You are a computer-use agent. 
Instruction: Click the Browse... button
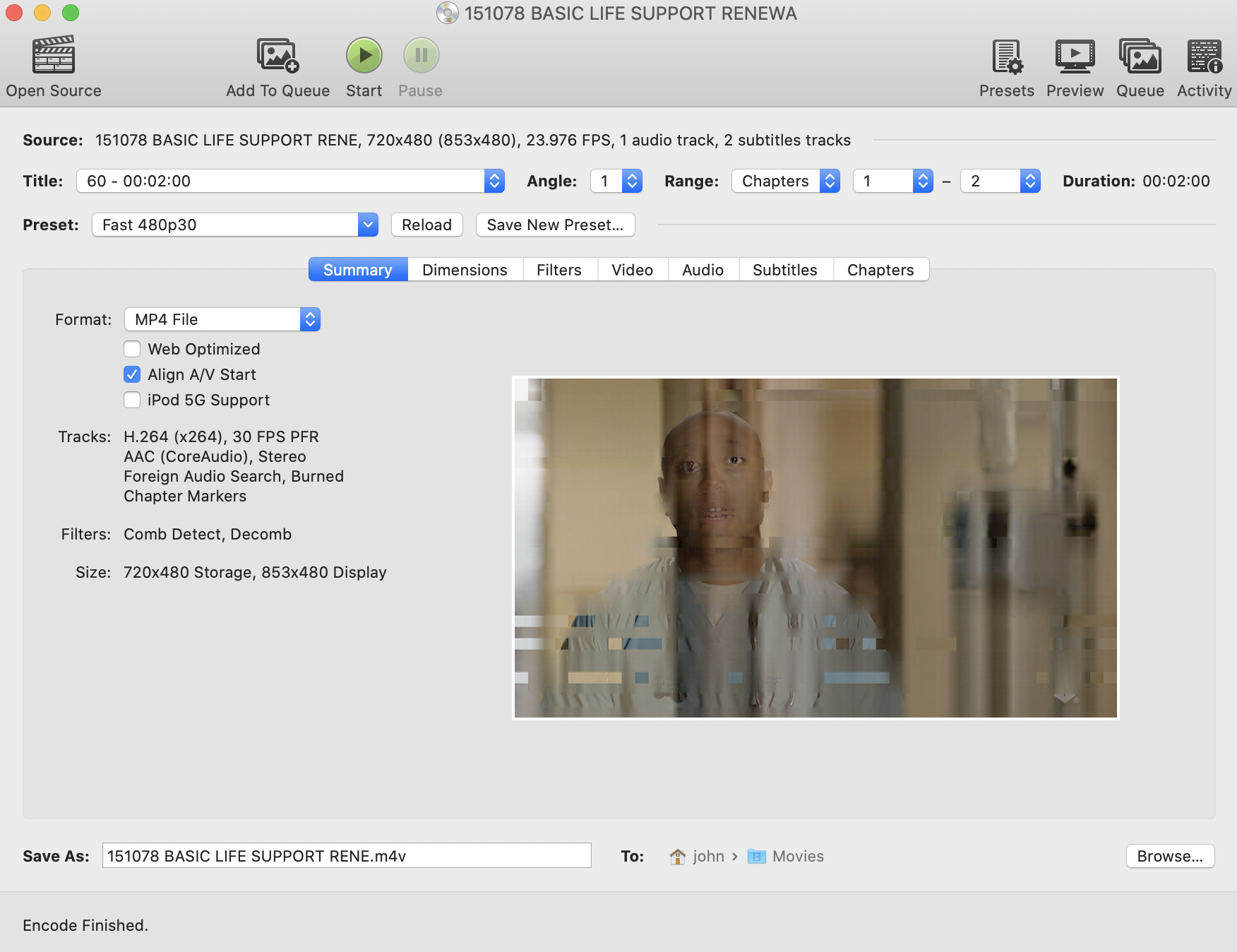click(x=1170, y=856)
